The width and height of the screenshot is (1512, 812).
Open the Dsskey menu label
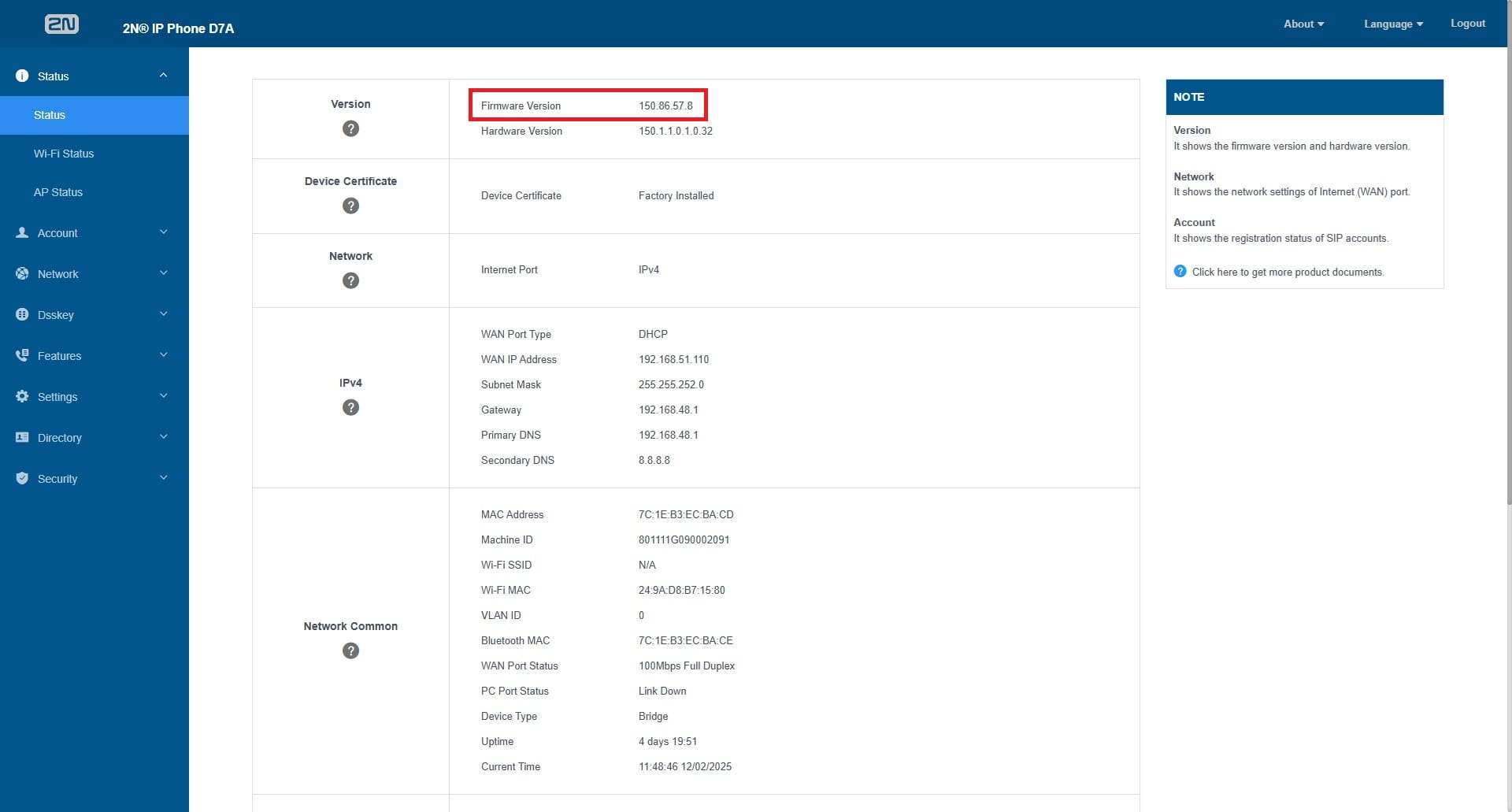[x=56, y=315]
